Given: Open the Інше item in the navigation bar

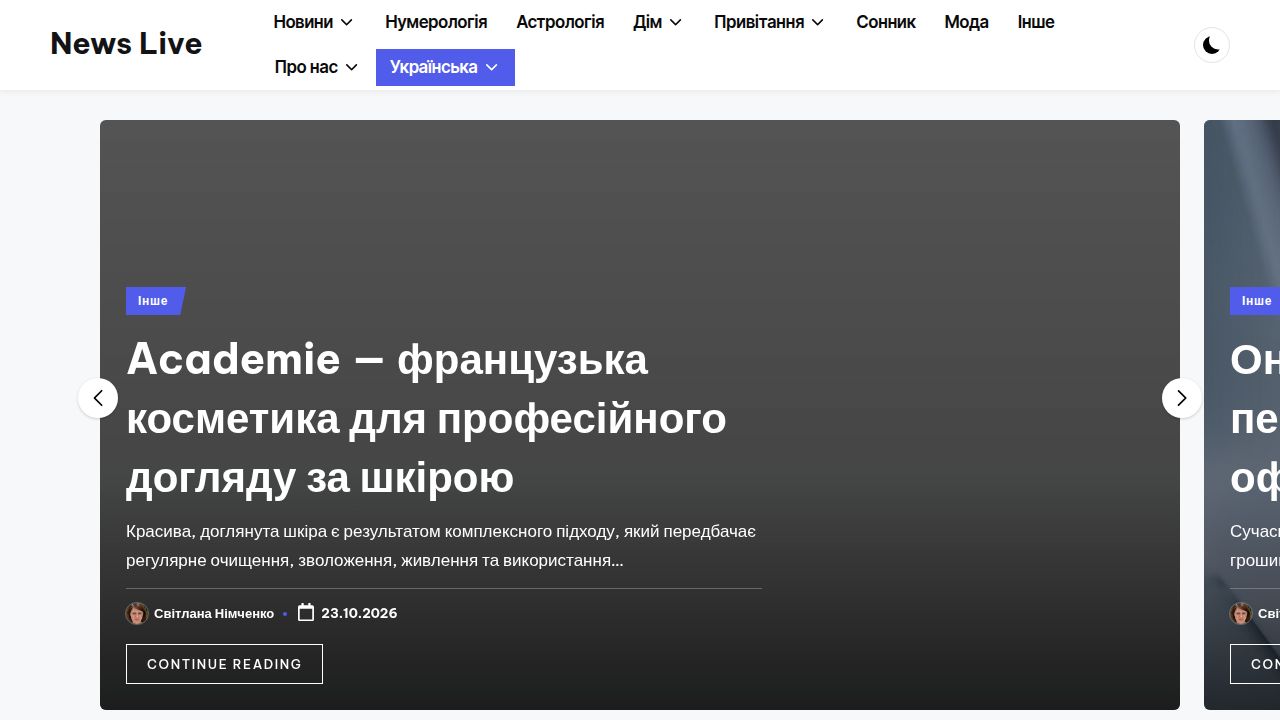Looking at the screenshot, I should pos(1036,22).
